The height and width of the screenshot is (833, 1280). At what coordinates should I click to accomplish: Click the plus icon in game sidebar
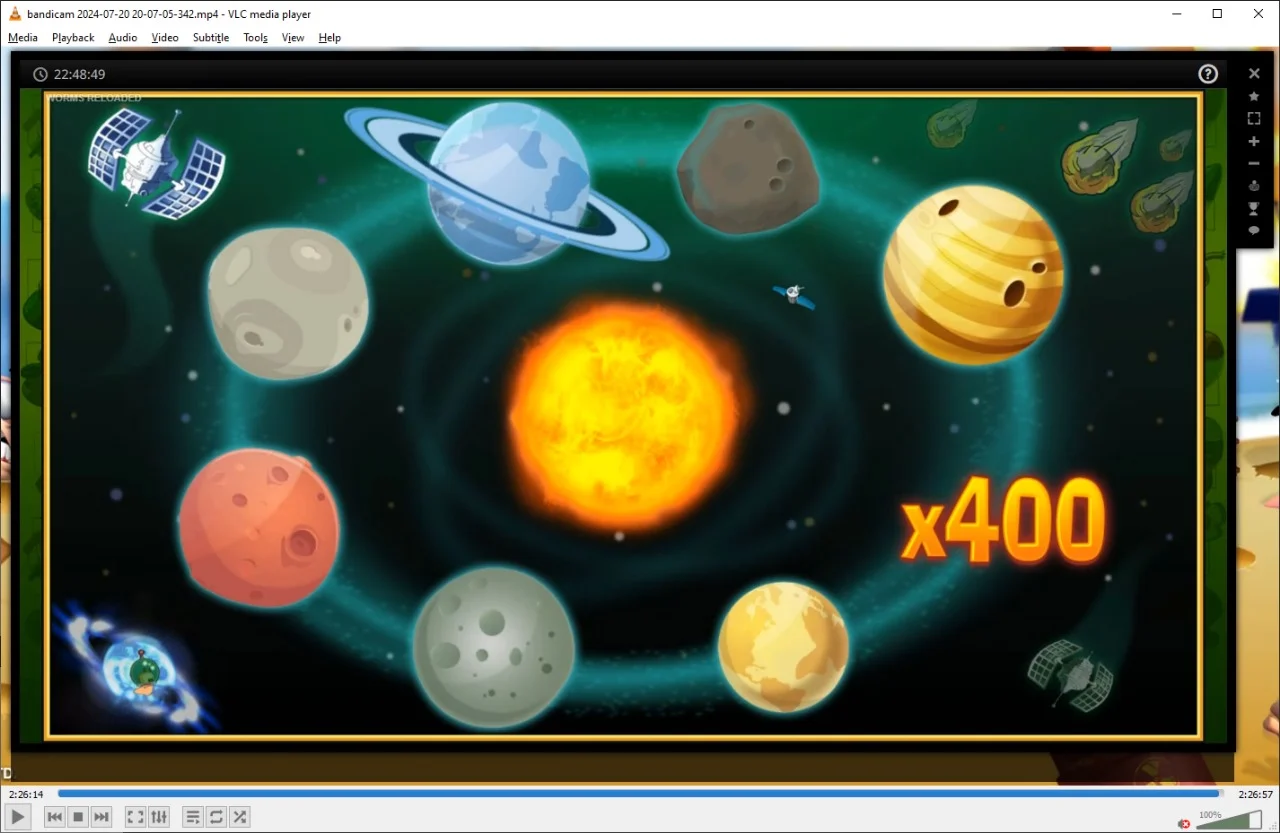(x=1254, y=141)
